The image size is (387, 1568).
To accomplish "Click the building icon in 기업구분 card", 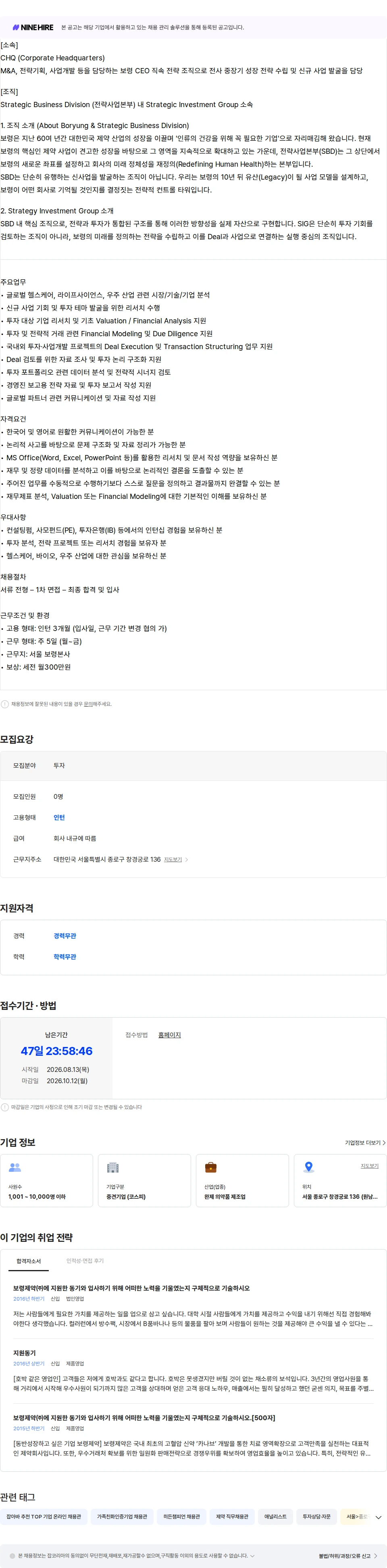I will (113, 1167).
